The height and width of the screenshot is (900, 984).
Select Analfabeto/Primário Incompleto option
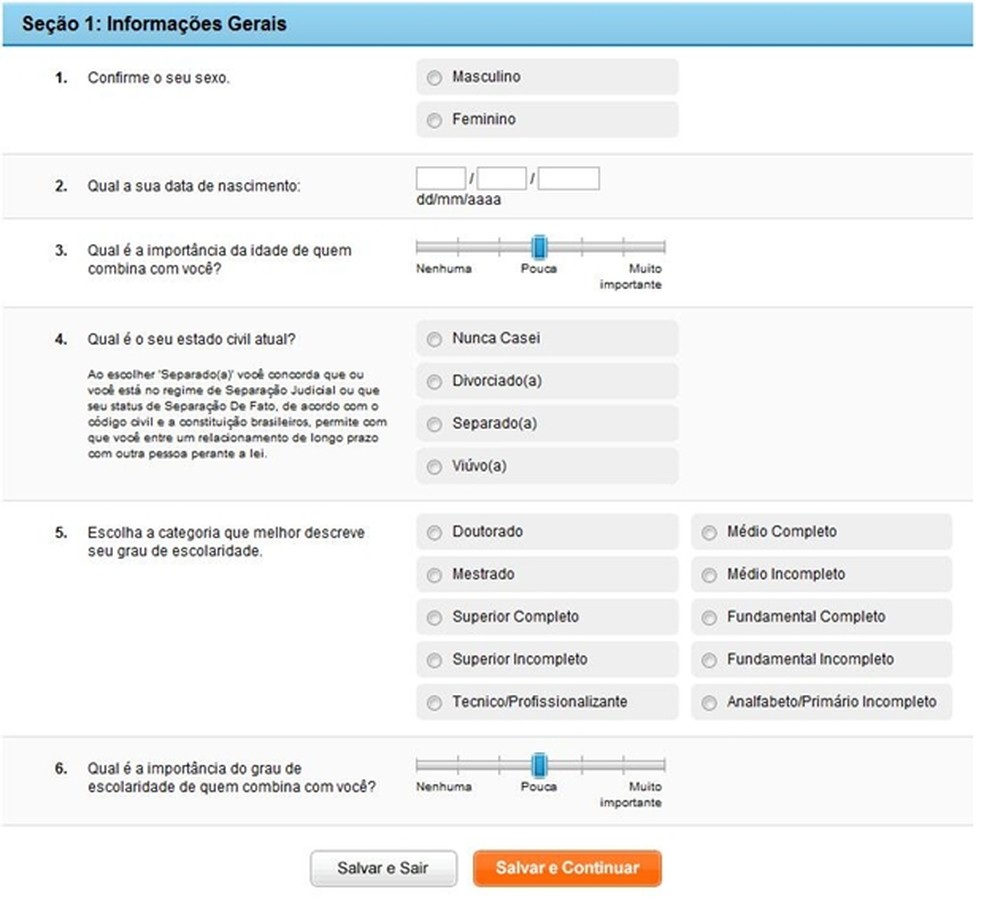708,702
